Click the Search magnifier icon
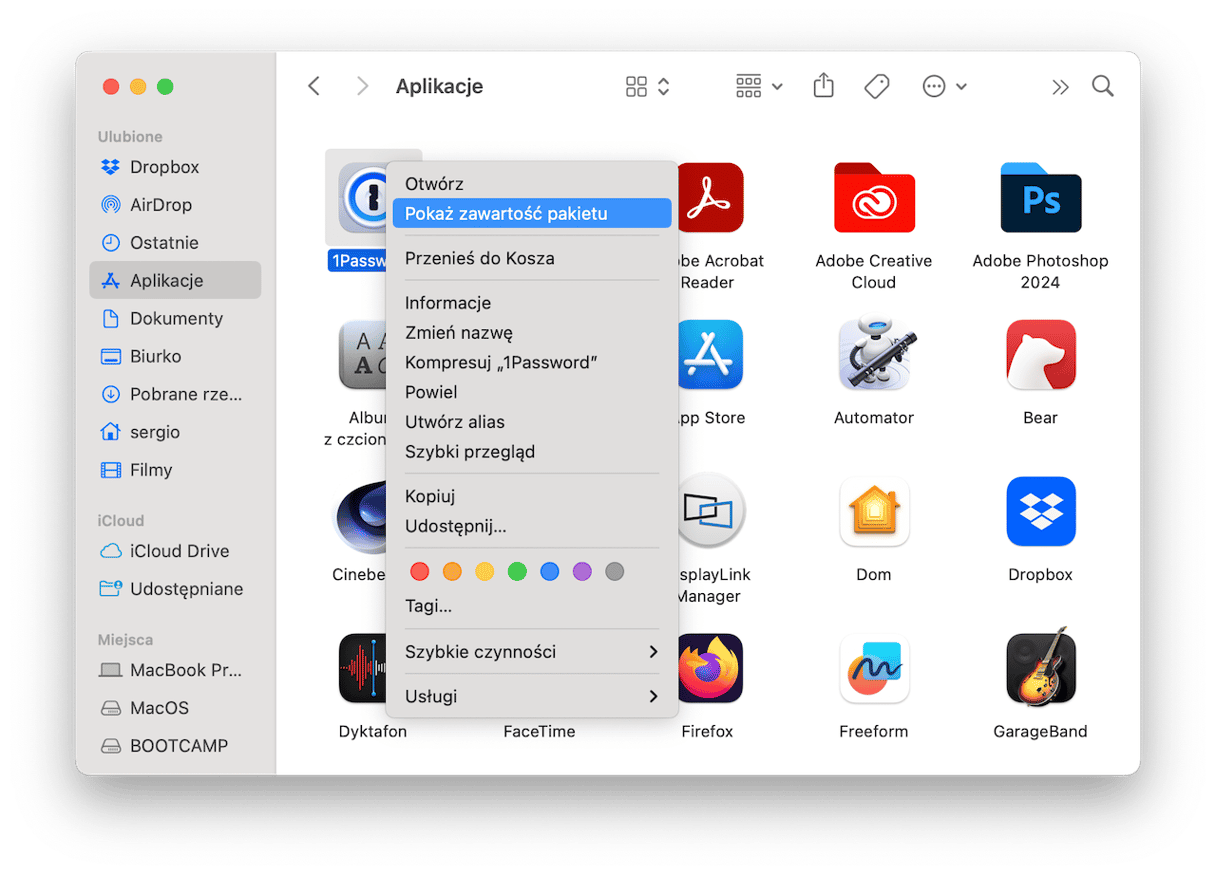Screen dimensions: 1216x875 point(1103,86)
